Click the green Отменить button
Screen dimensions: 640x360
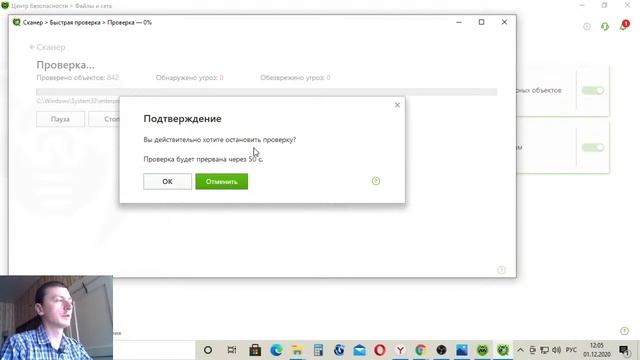(x=222, y=182)
